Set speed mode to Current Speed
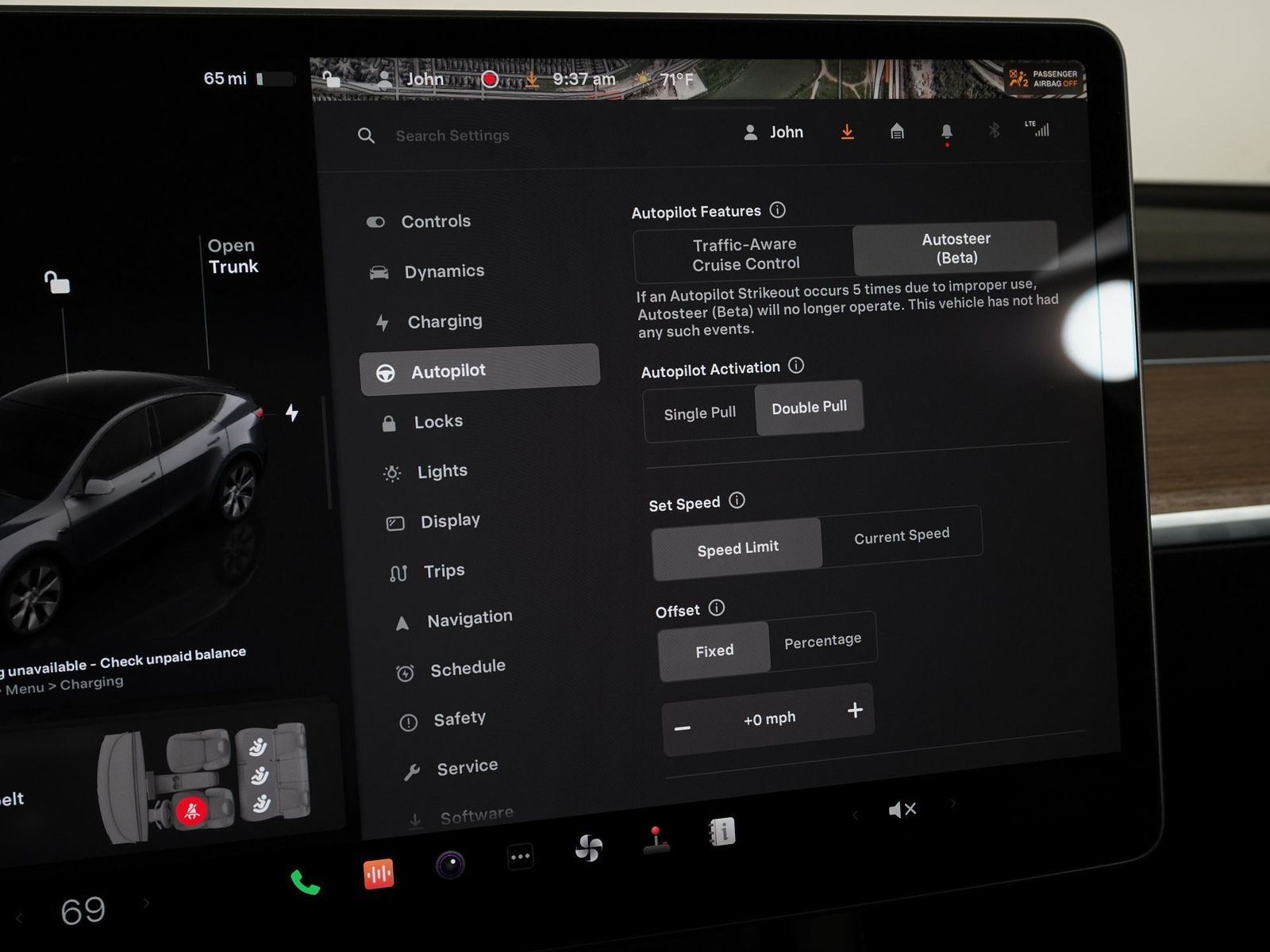Viewport: 1270px width, 952px height. click(901, 536)
